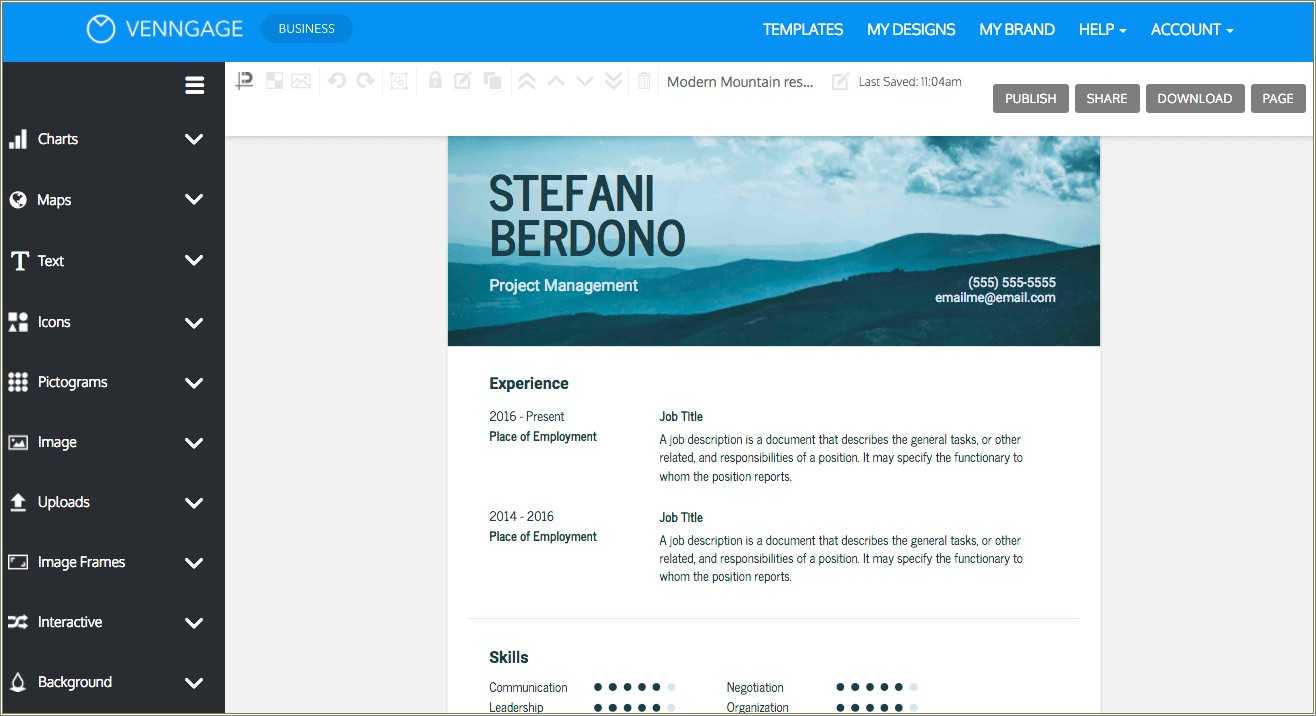1316x716 pixels.
Task: Expand the Icons panel
Action: tap(193, 322)
